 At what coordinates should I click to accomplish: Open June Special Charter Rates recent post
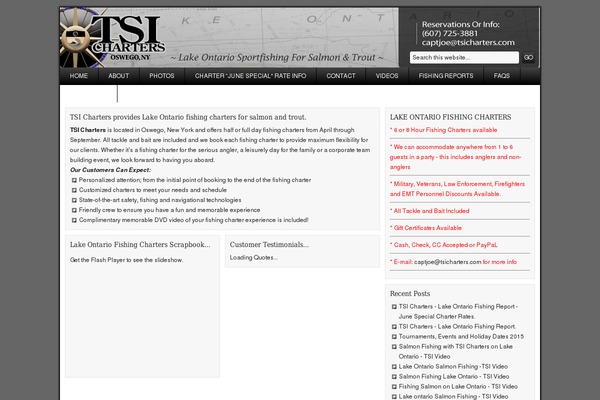coord(458,312)
